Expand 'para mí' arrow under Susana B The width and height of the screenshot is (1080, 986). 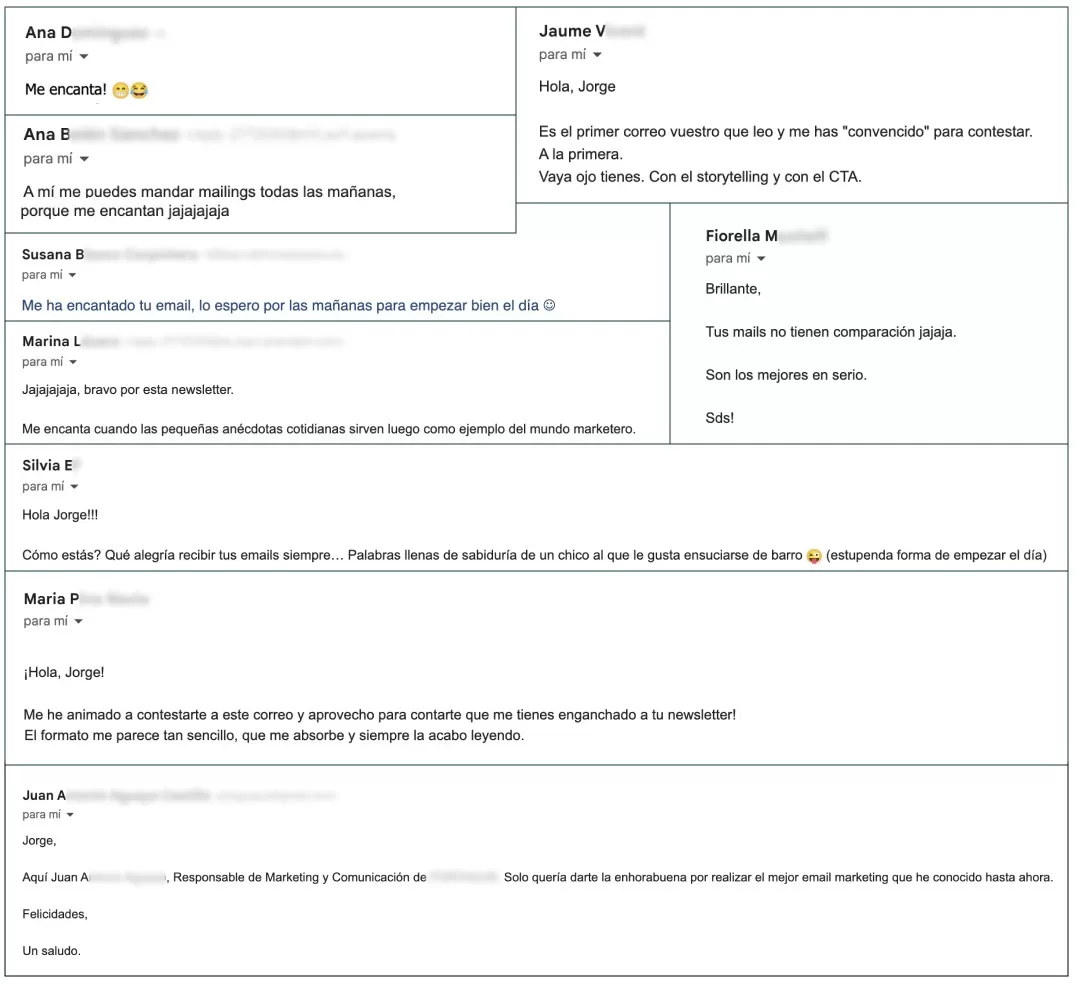pyautogui.click(x=72, y=275)
